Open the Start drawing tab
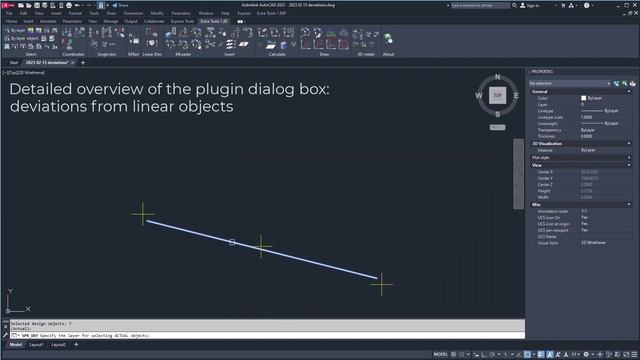 tap(14, 62)
